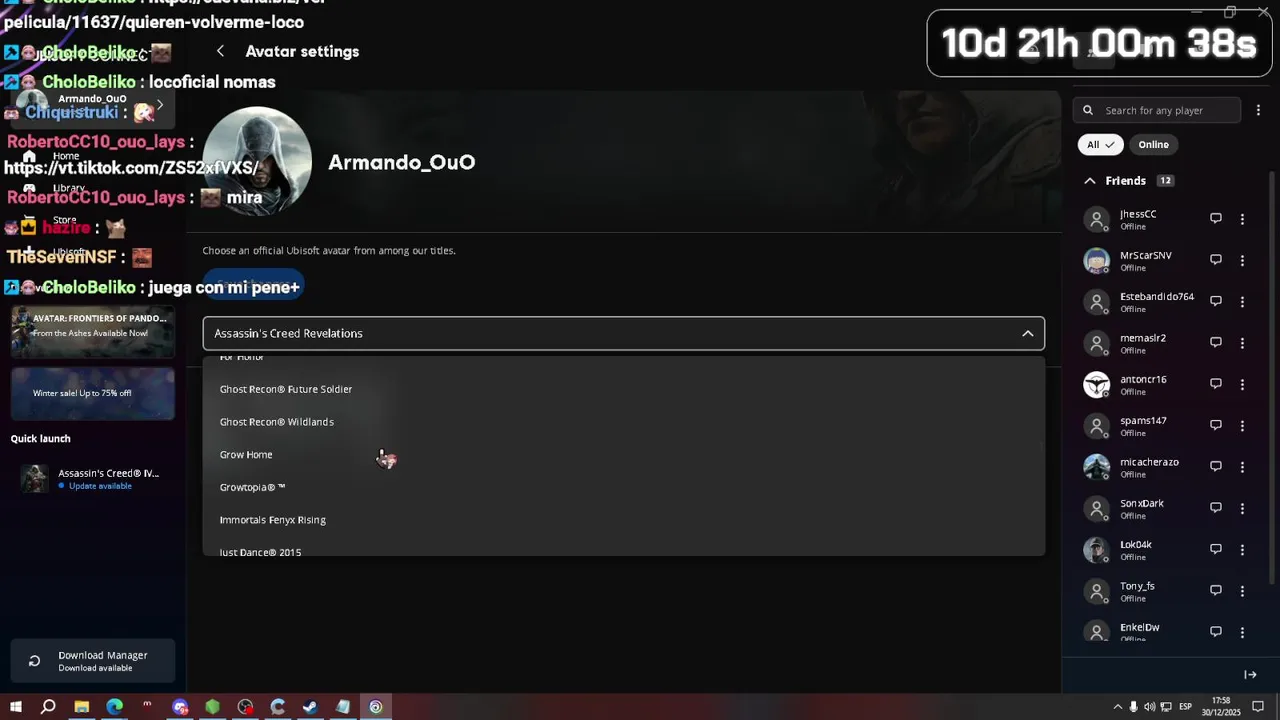Click in the Search for any player field

click(1157, 110)
